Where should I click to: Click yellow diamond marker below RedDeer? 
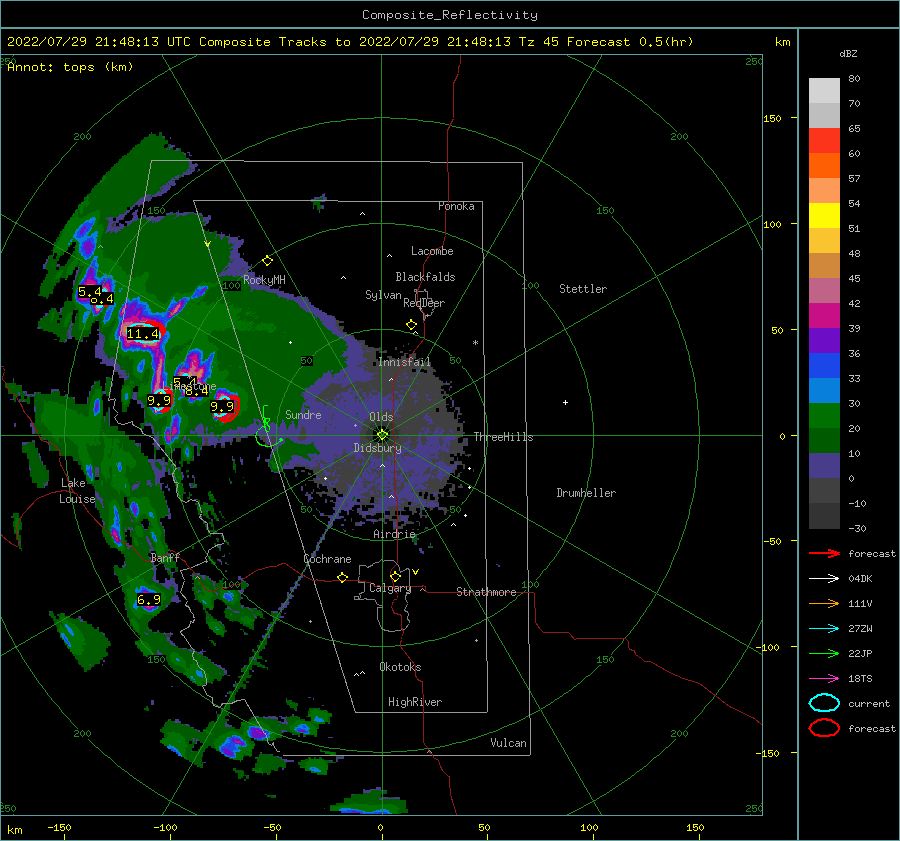(411, 325)
